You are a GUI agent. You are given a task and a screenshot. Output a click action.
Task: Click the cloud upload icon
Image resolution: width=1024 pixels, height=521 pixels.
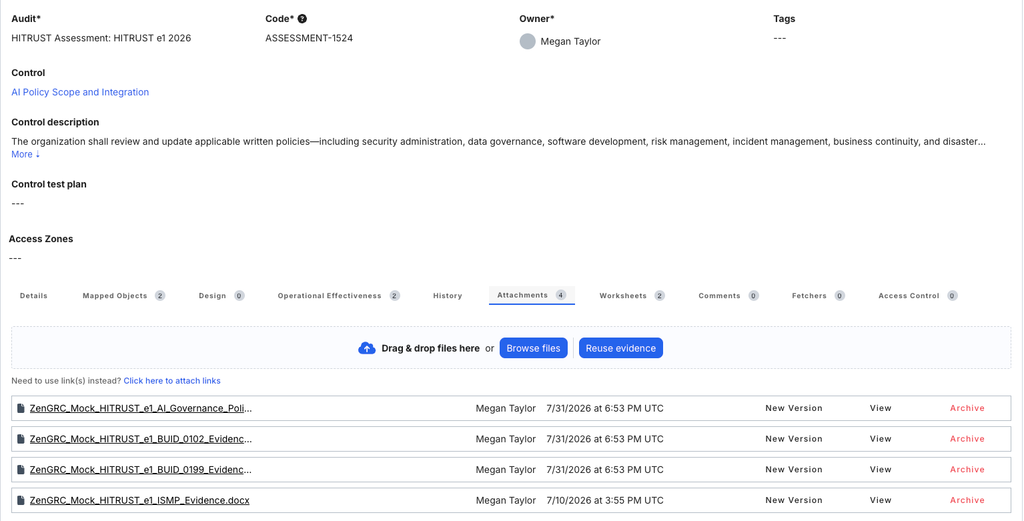coord(367,349)
